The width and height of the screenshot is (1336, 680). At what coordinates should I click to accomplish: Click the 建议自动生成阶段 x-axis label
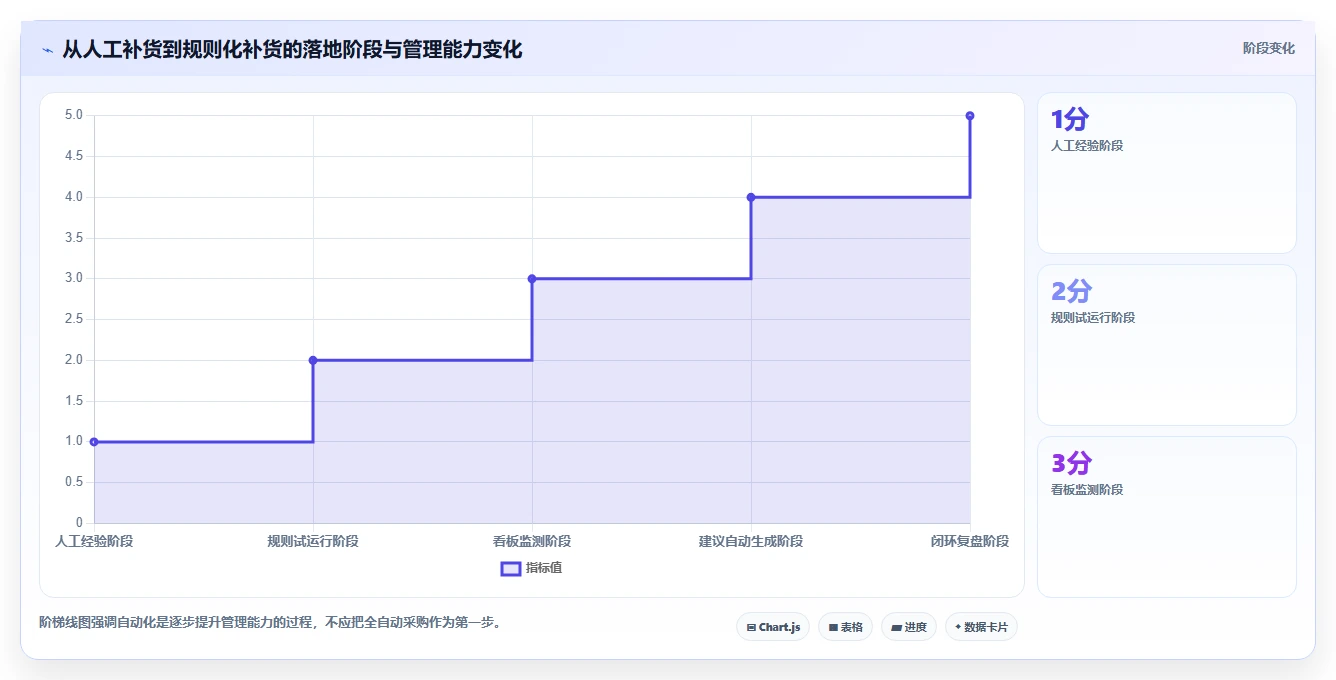coord(751,541)
